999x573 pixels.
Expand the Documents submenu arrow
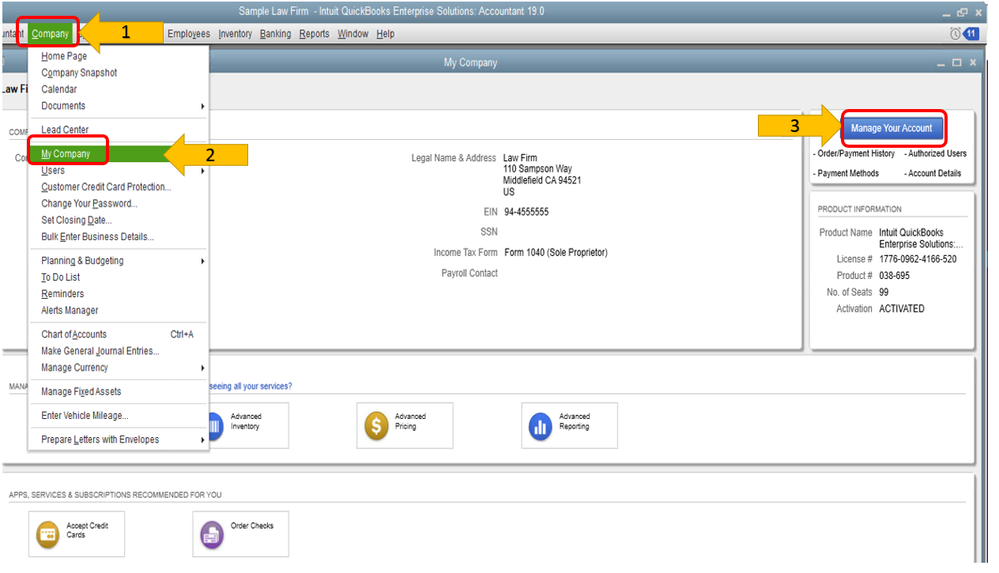203,106
